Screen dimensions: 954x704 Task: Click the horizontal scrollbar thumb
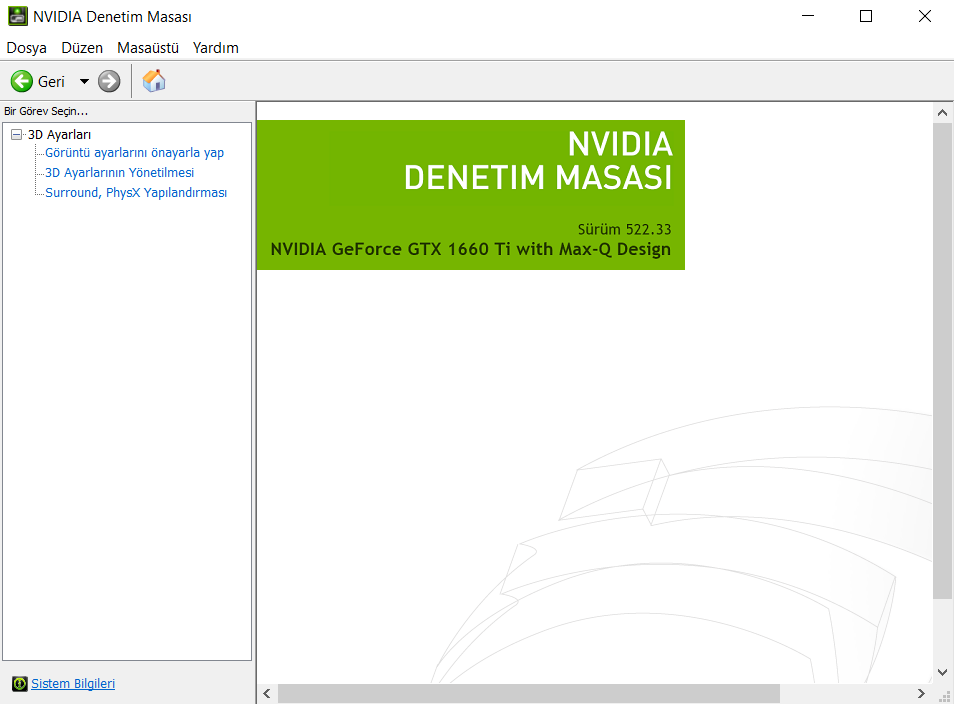tap(529, 694)
